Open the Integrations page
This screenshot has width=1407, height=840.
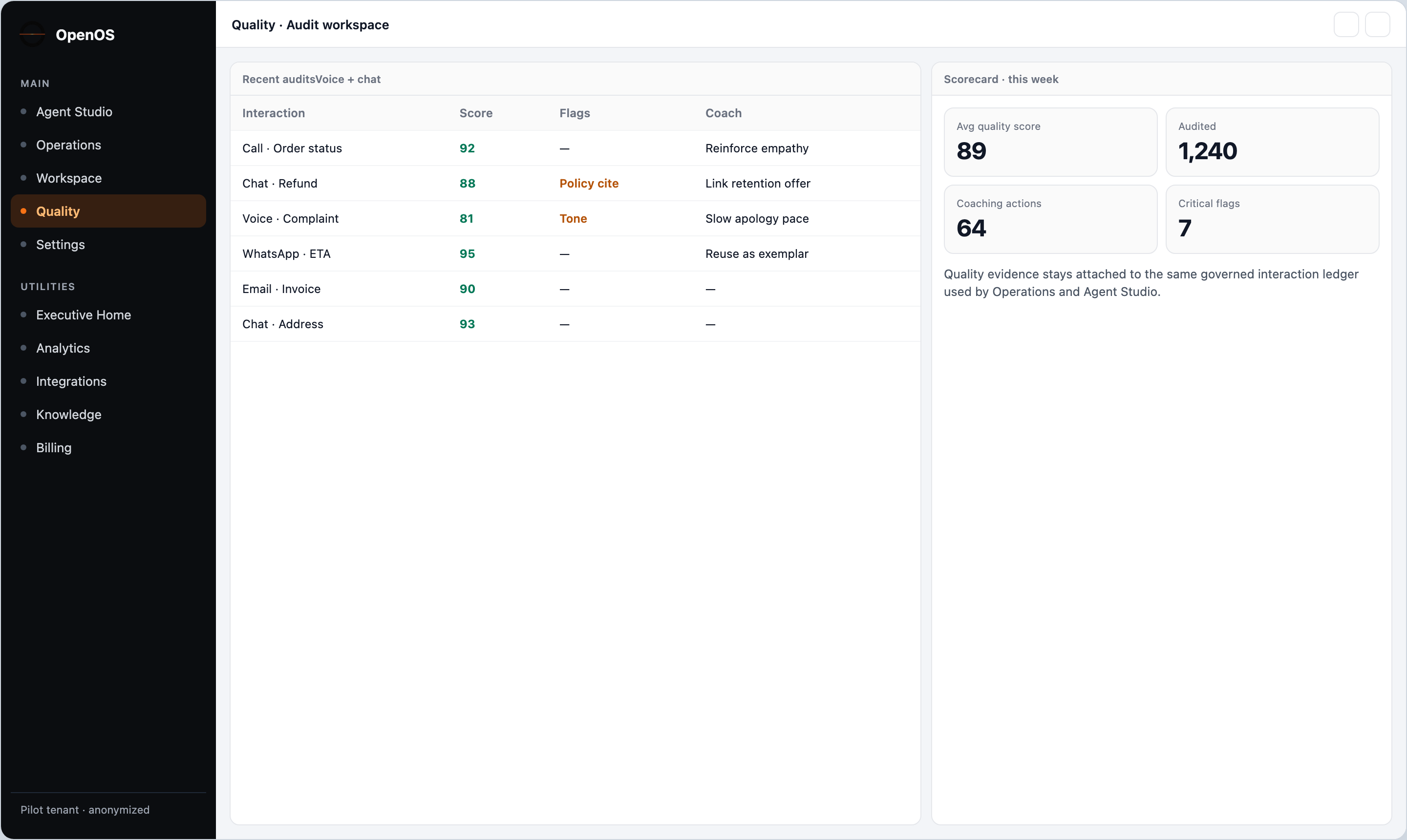tap(108, 381)
